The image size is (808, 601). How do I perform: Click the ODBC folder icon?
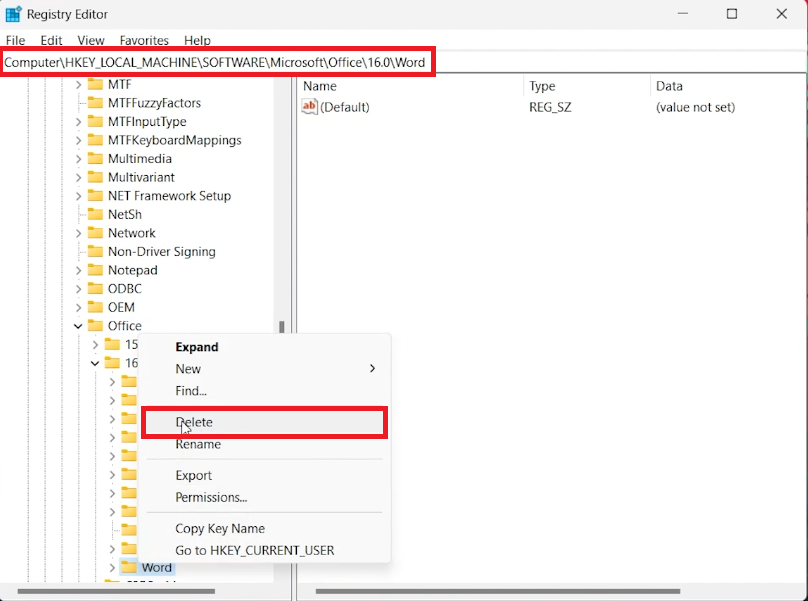95,288
